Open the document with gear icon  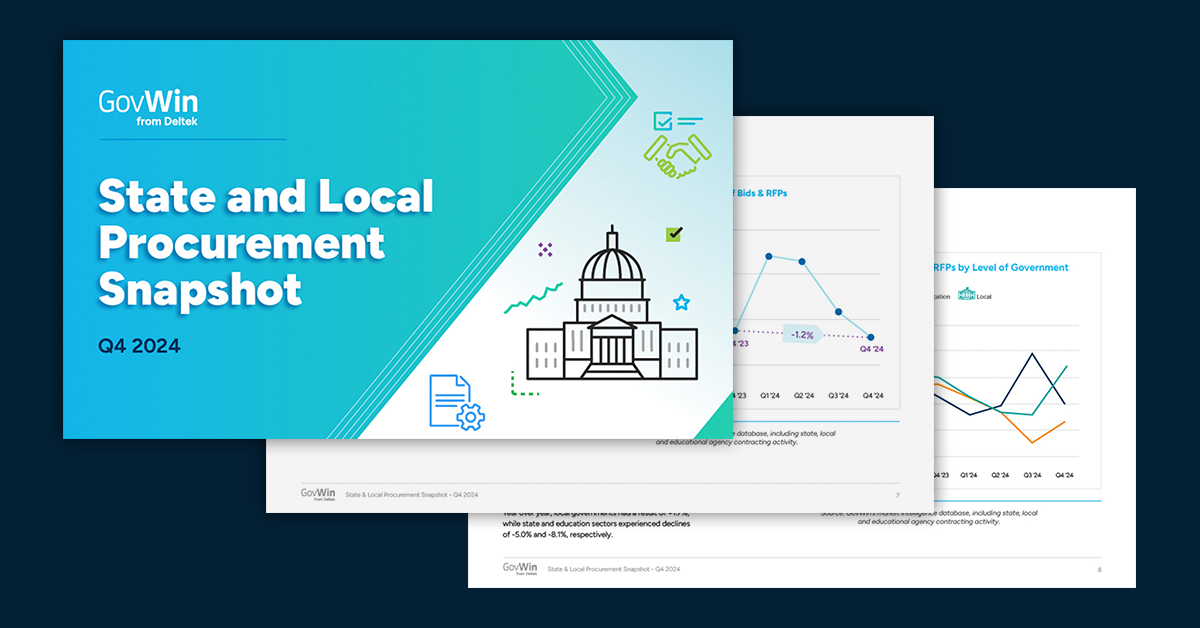tap(456, 402)
